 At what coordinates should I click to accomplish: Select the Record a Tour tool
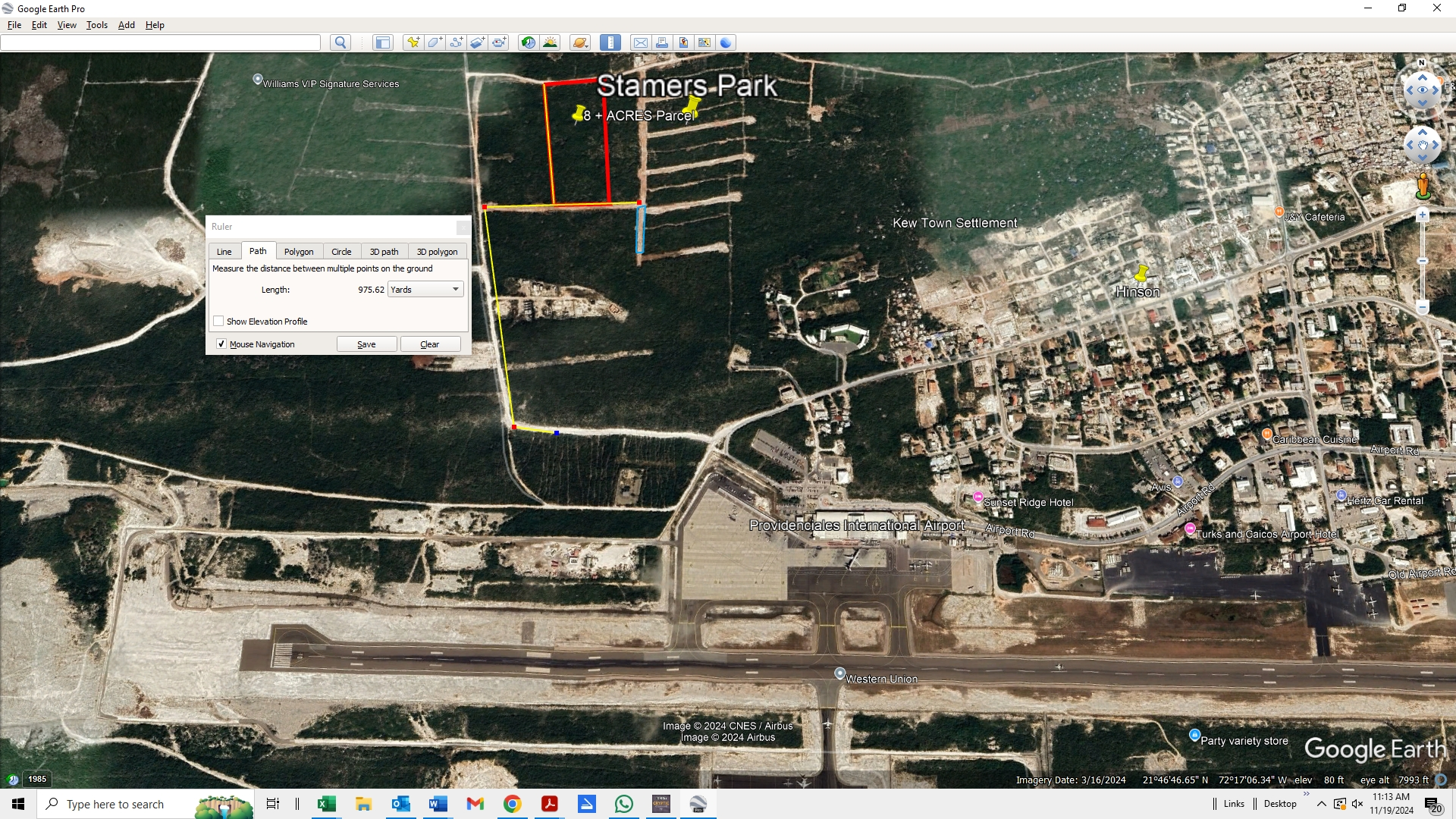click(x=498, y=42)
